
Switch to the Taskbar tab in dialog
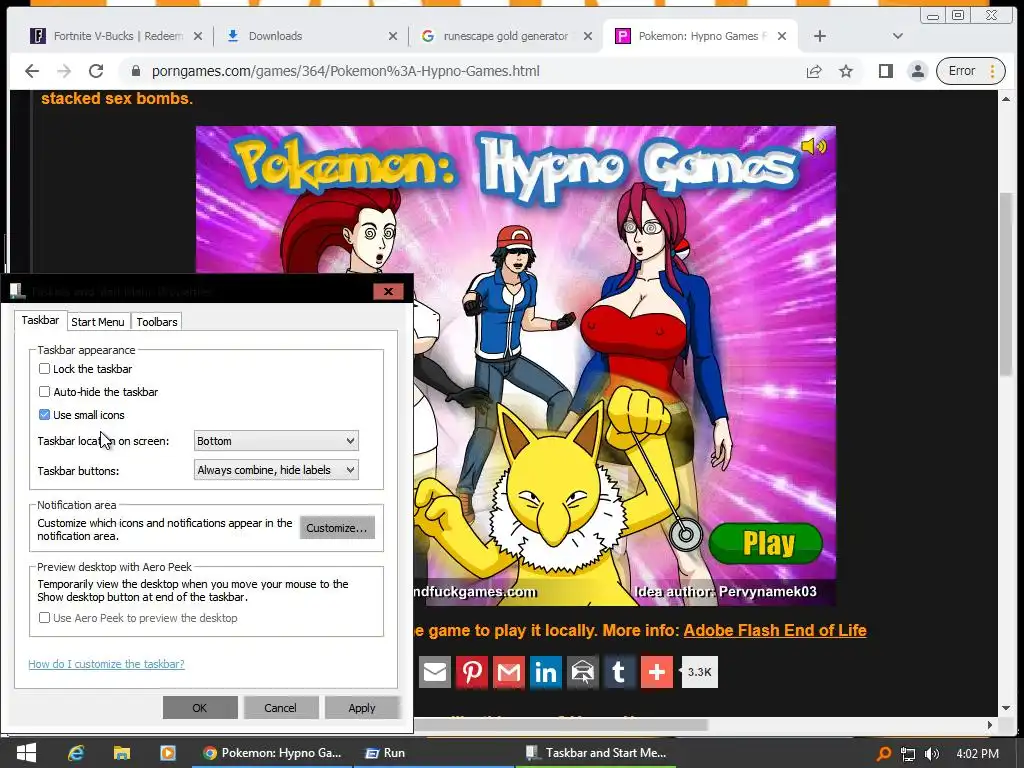point(40,320)
